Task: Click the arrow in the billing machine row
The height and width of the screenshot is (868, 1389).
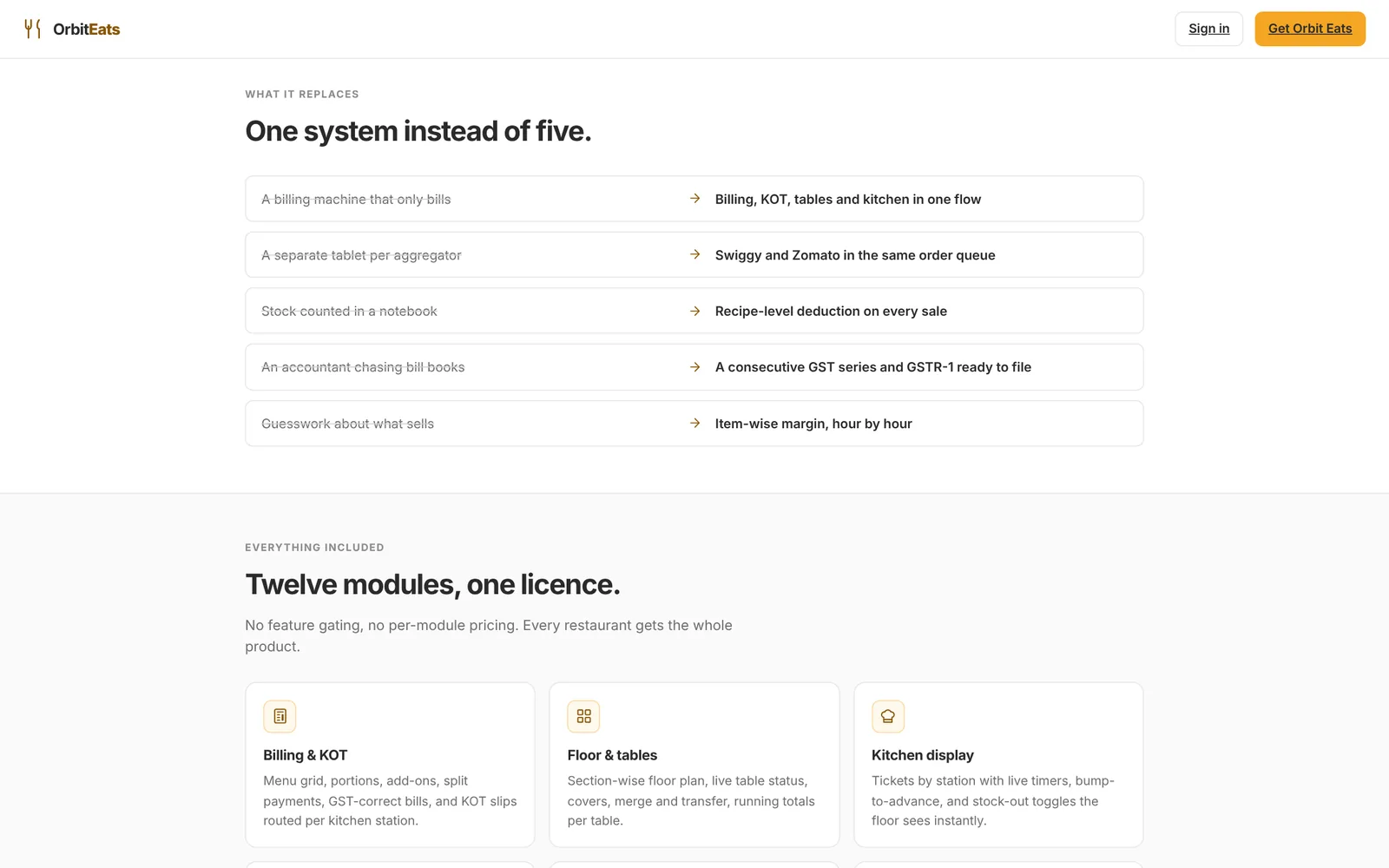Action: point(694,199)
